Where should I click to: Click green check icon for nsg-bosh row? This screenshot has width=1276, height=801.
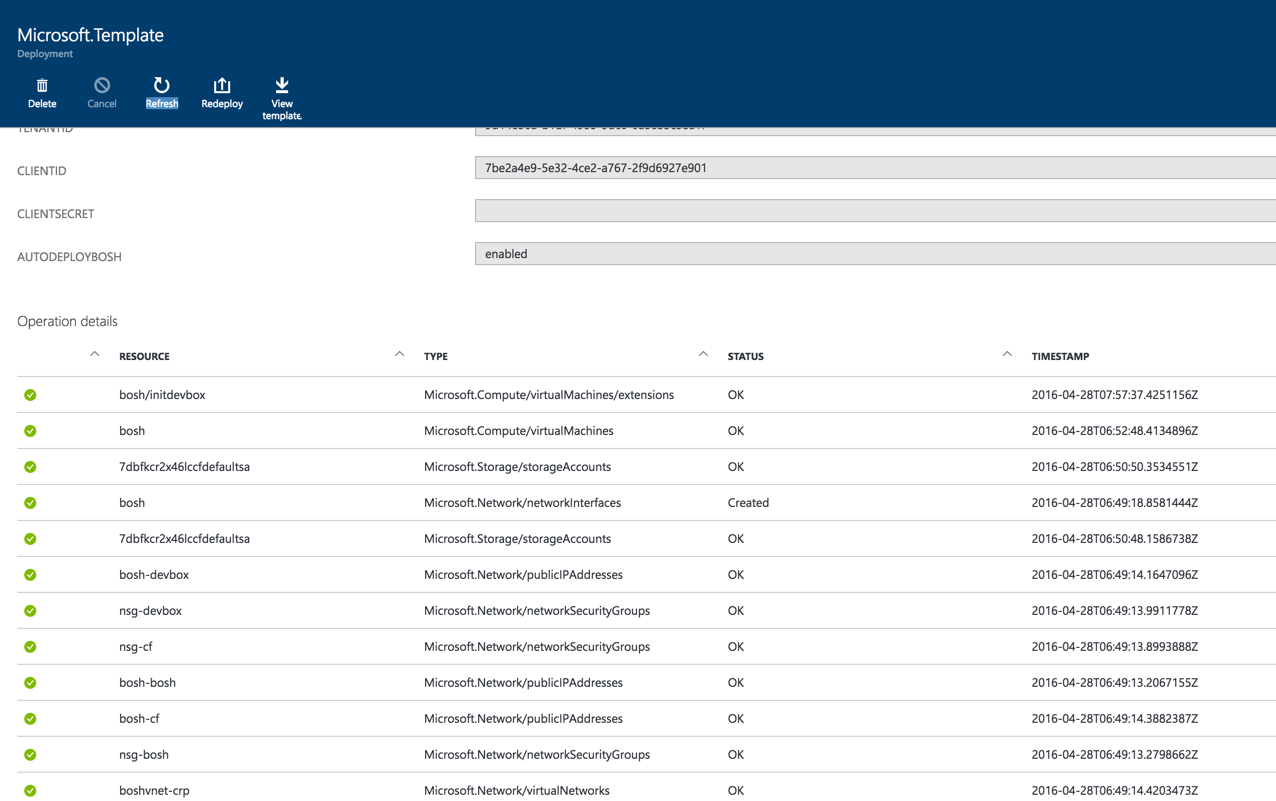[x=30, y=755]
